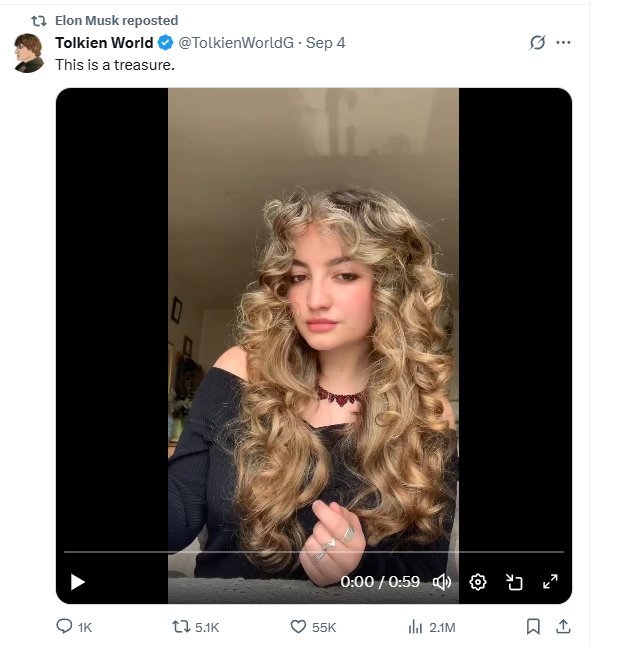
Task: Like the tweet with the heart icon
Action: click(x=298, y=627)
